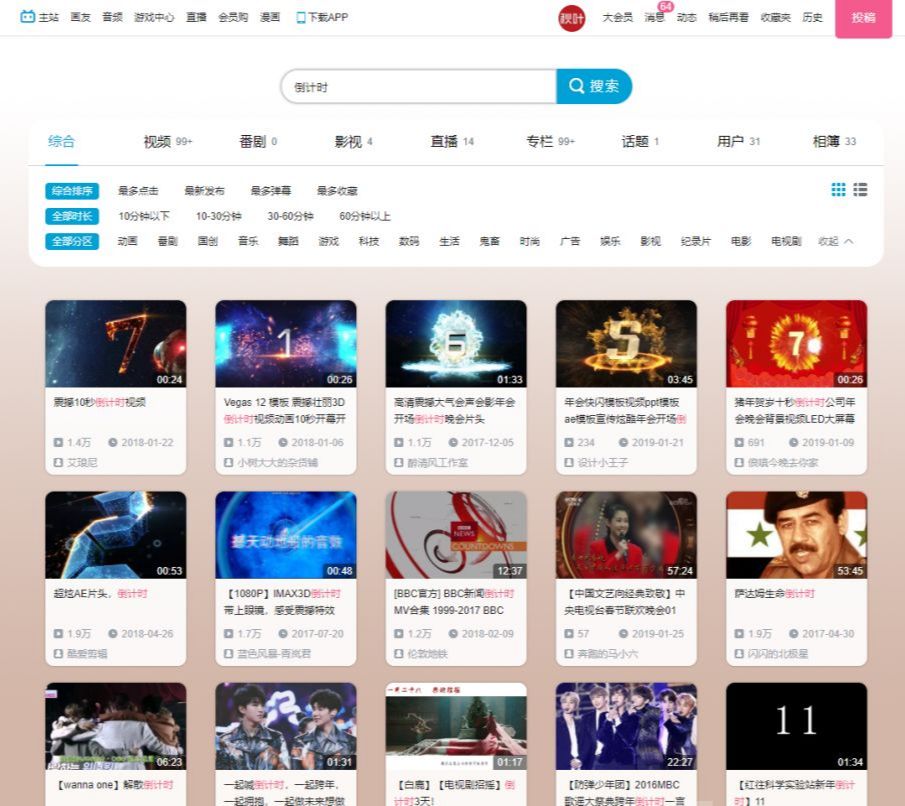Viewport: 905px width, 806px height.
Task: Open the Vegas 12 模板 video thumbnail
Action: pos(286,344)
